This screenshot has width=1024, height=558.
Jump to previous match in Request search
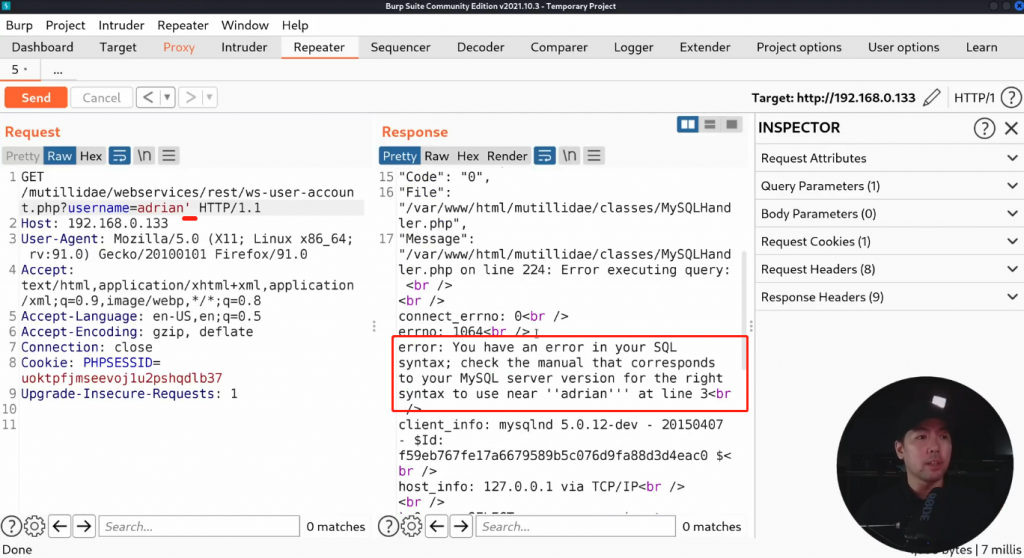click(x=59, y=526)
